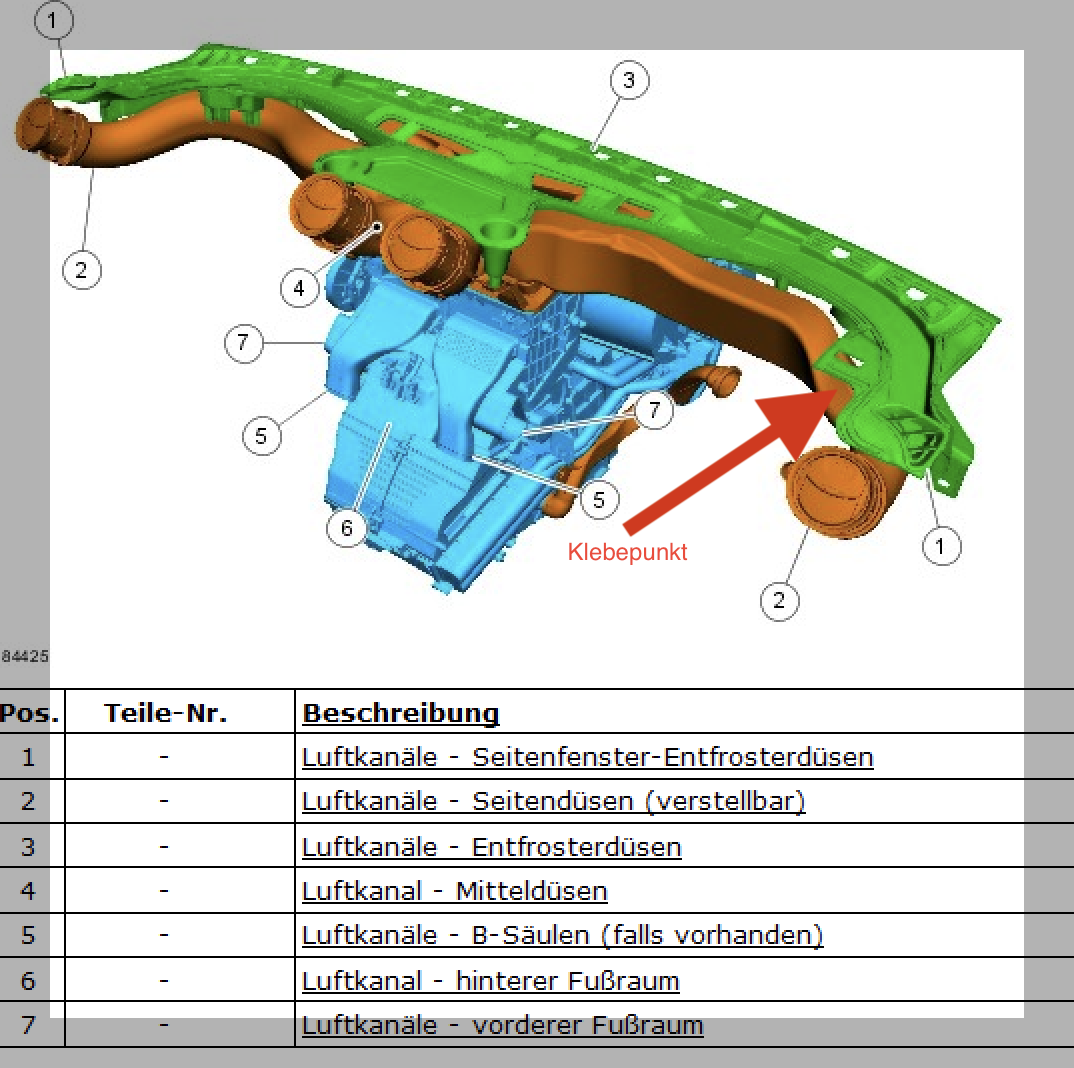
Task: Click callout number 6 on the blue housing
Action: (347, 528)
